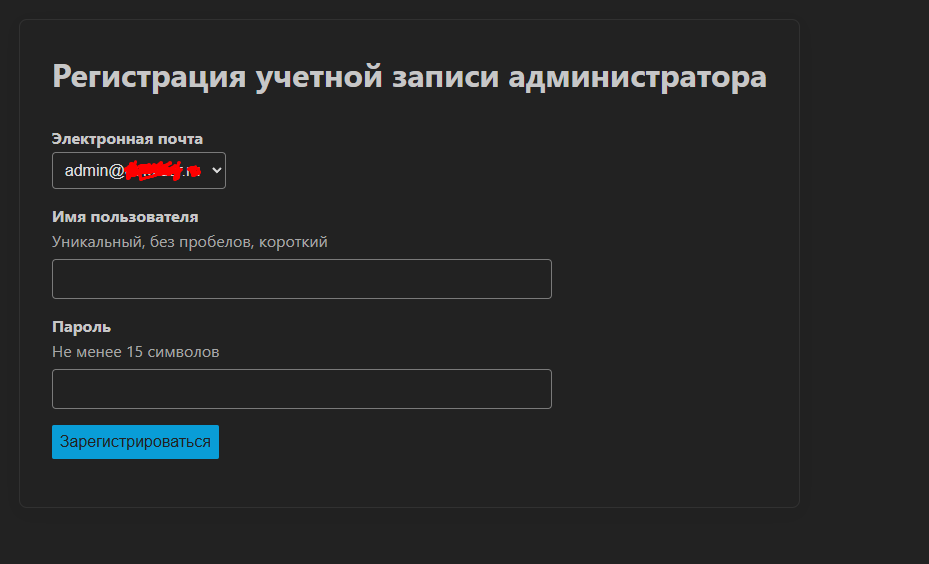Click hint text Уникальный, без пробелов, короткий

(190, 242)
